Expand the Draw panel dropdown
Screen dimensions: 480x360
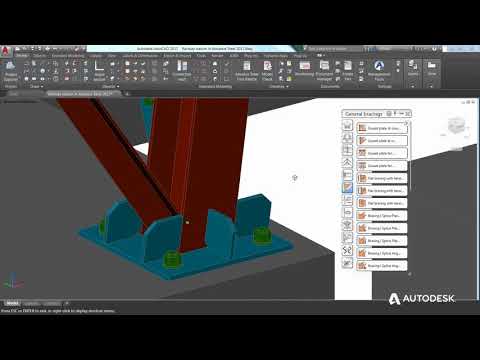tap(37, 86)
